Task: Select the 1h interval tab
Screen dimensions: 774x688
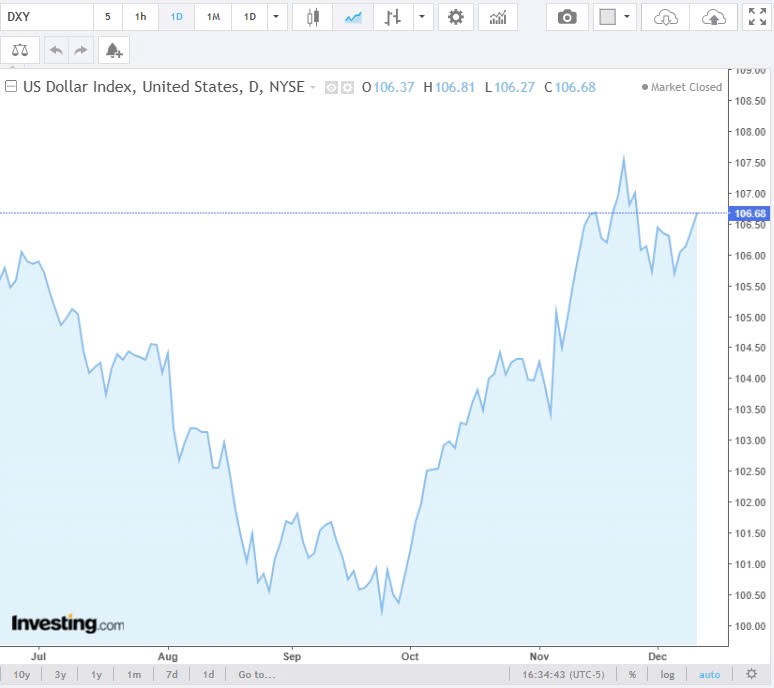Action: coord(140,17)
